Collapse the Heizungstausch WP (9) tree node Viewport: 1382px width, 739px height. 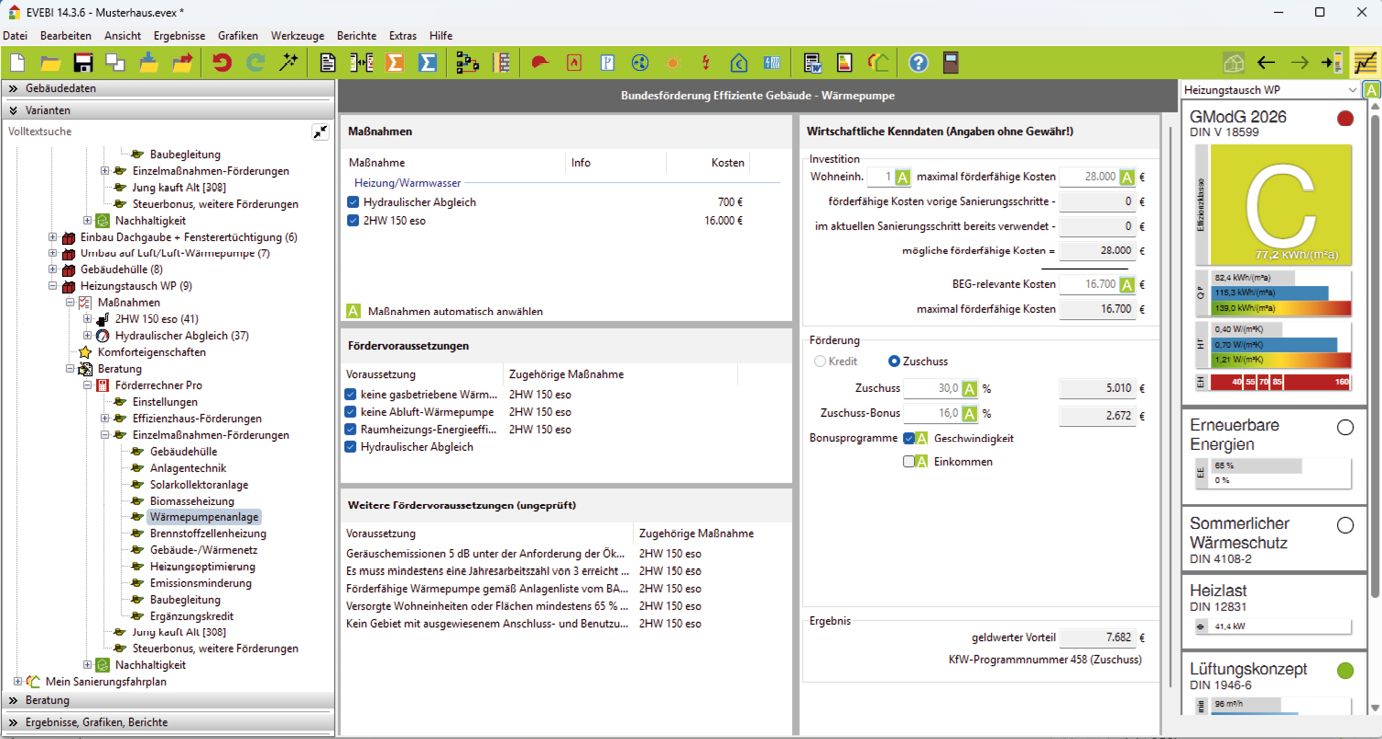[x=53, y=286]
